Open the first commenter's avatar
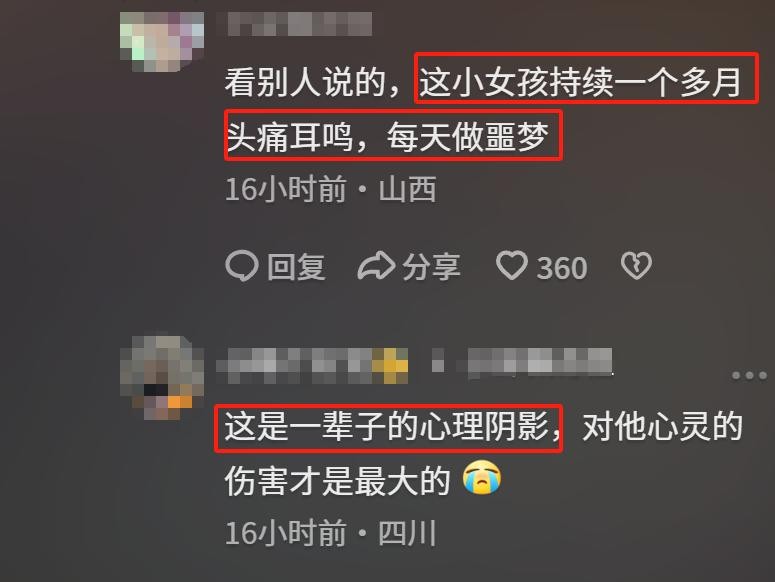 click(x=162, y=42)
